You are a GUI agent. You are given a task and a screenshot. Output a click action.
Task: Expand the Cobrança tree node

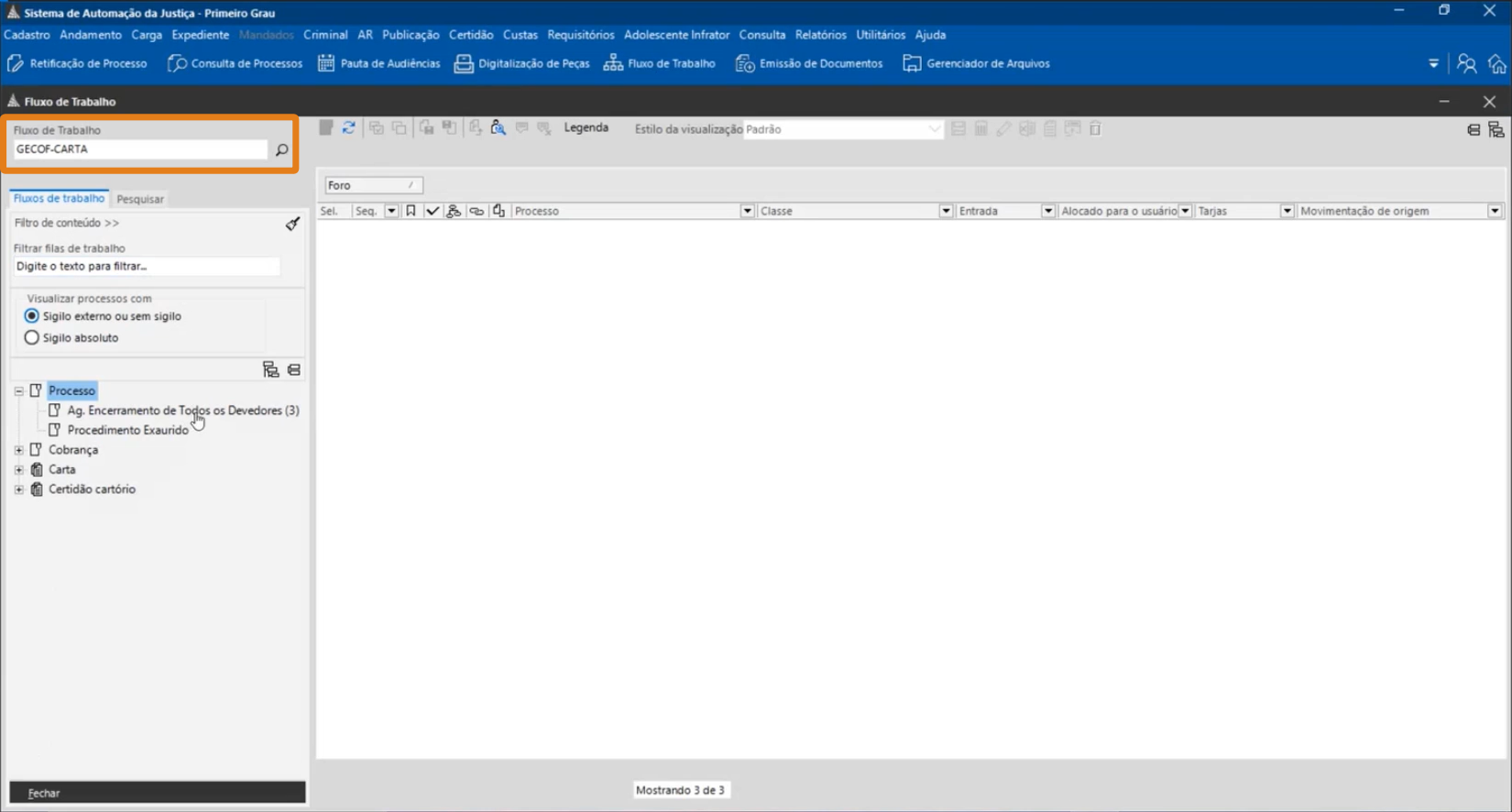point(19,450)
